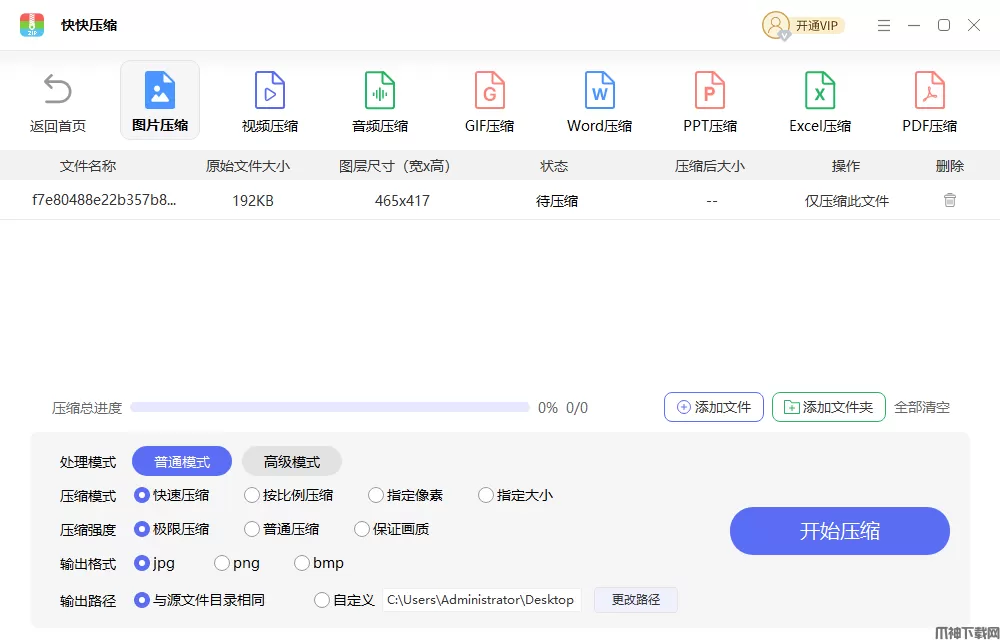This screenshot has height=640, width=1000.
Task: Switch to 高级模式 processing mode
Action: (291, 461)
